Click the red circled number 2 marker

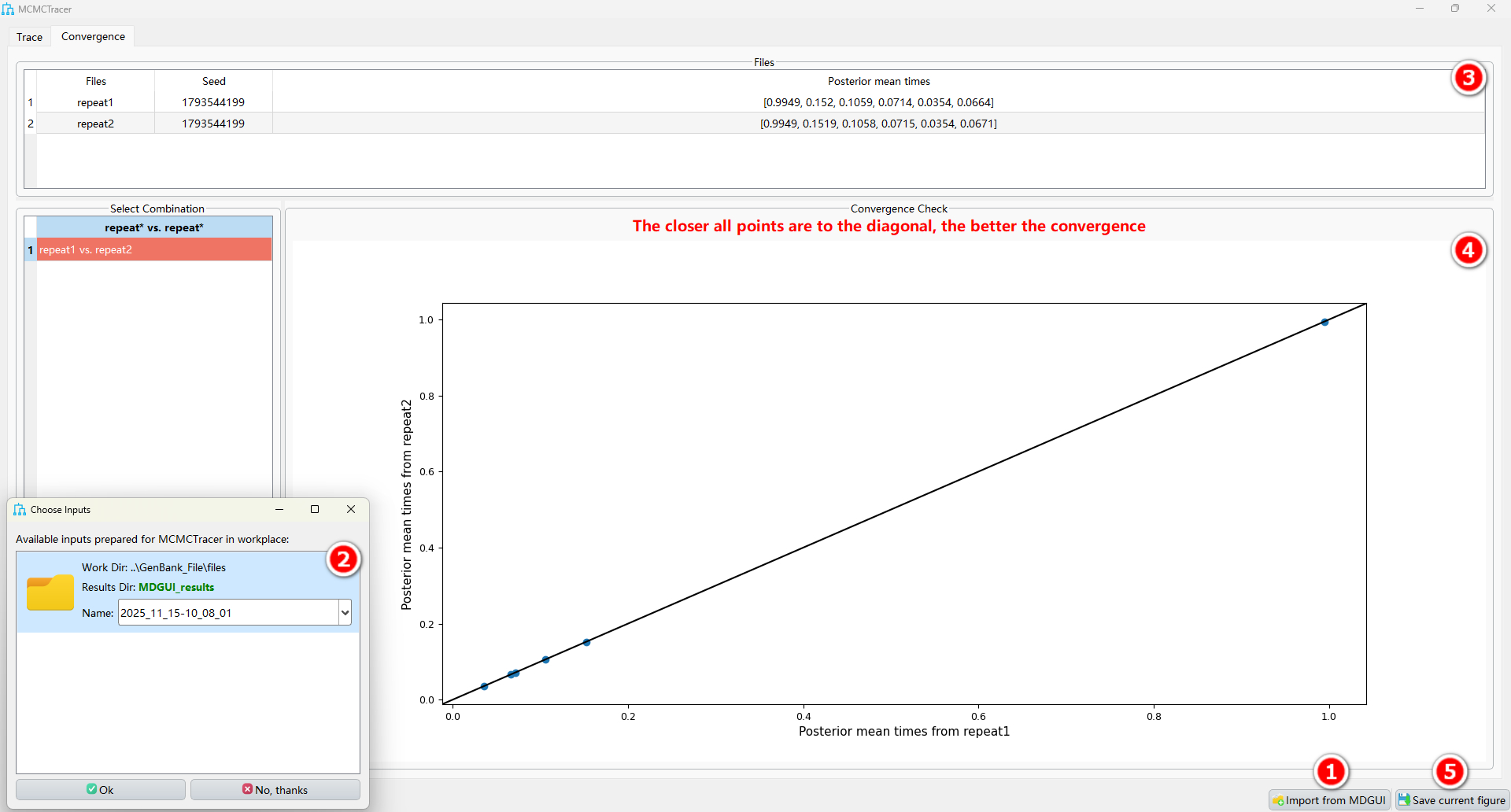[x=343, y=559]
